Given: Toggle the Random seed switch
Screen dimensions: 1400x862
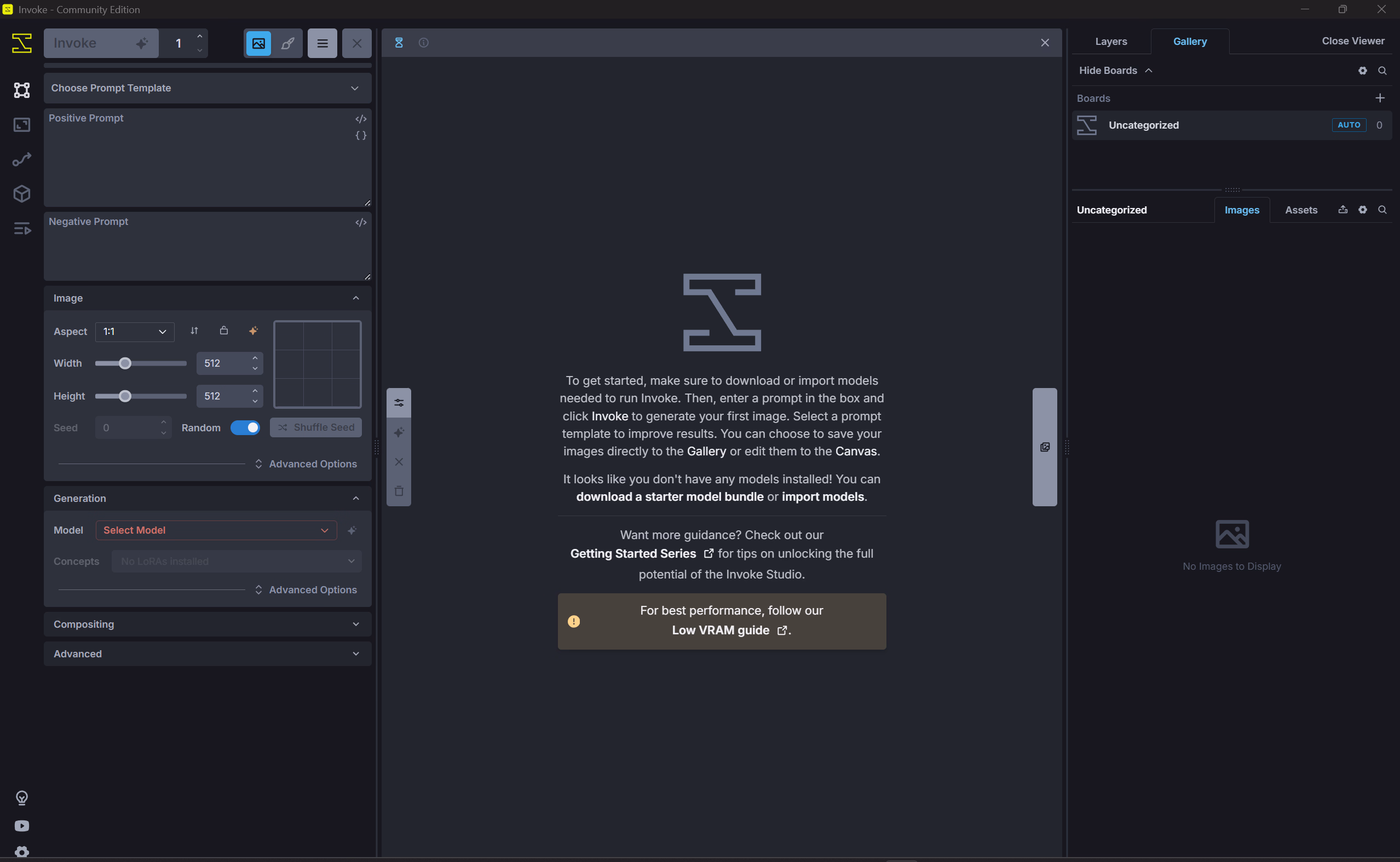Looking at the screenshot, I should coord(245,427).
